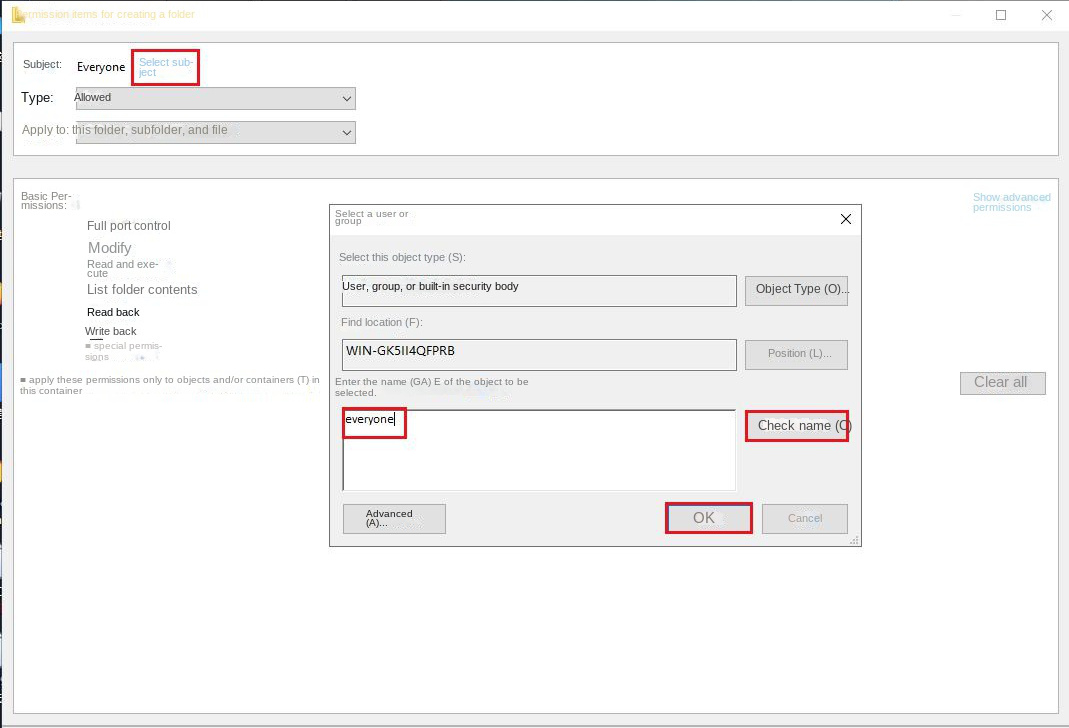1069x728 pixels.
Task: Toggle the Full port control permission
Action: (128, 226)
